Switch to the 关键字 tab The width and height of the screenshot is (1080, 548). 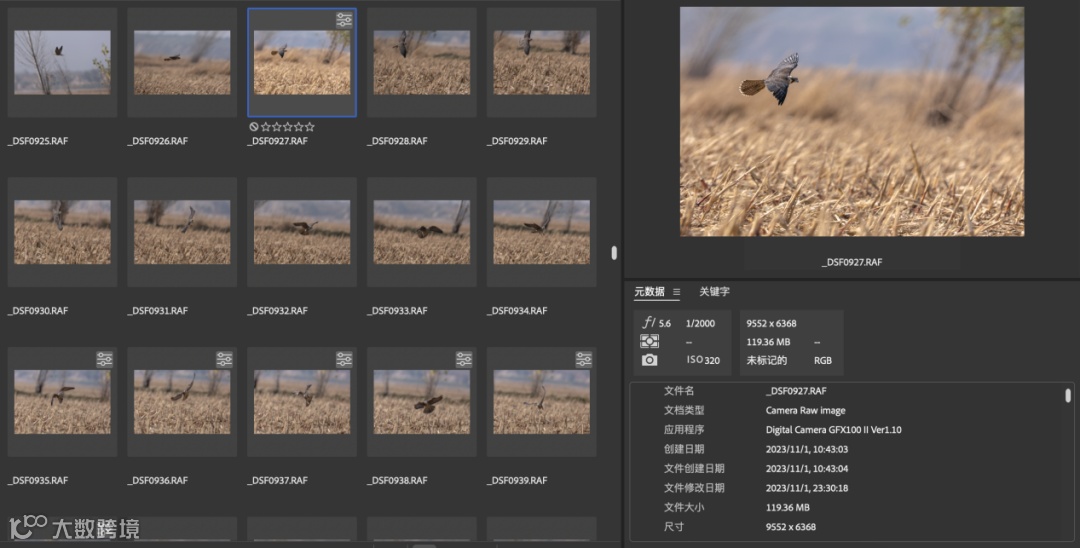click(714, 291)
